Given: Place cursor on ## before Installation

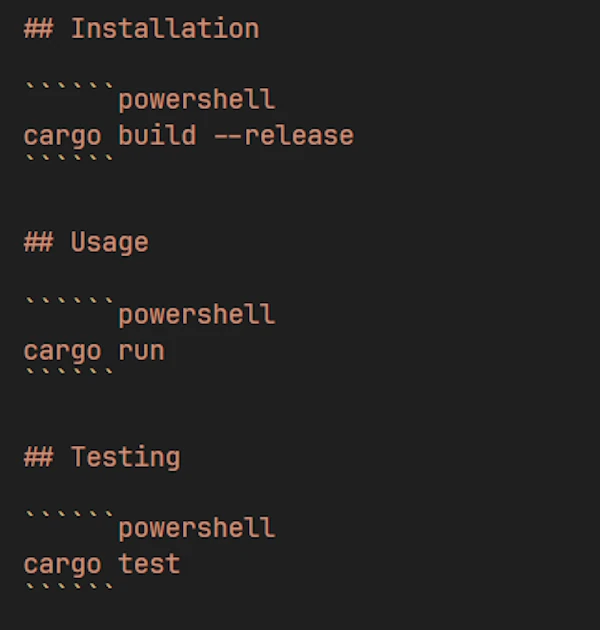Looking at the screenshot, I should pyautogui.click(x=38, y=29).
